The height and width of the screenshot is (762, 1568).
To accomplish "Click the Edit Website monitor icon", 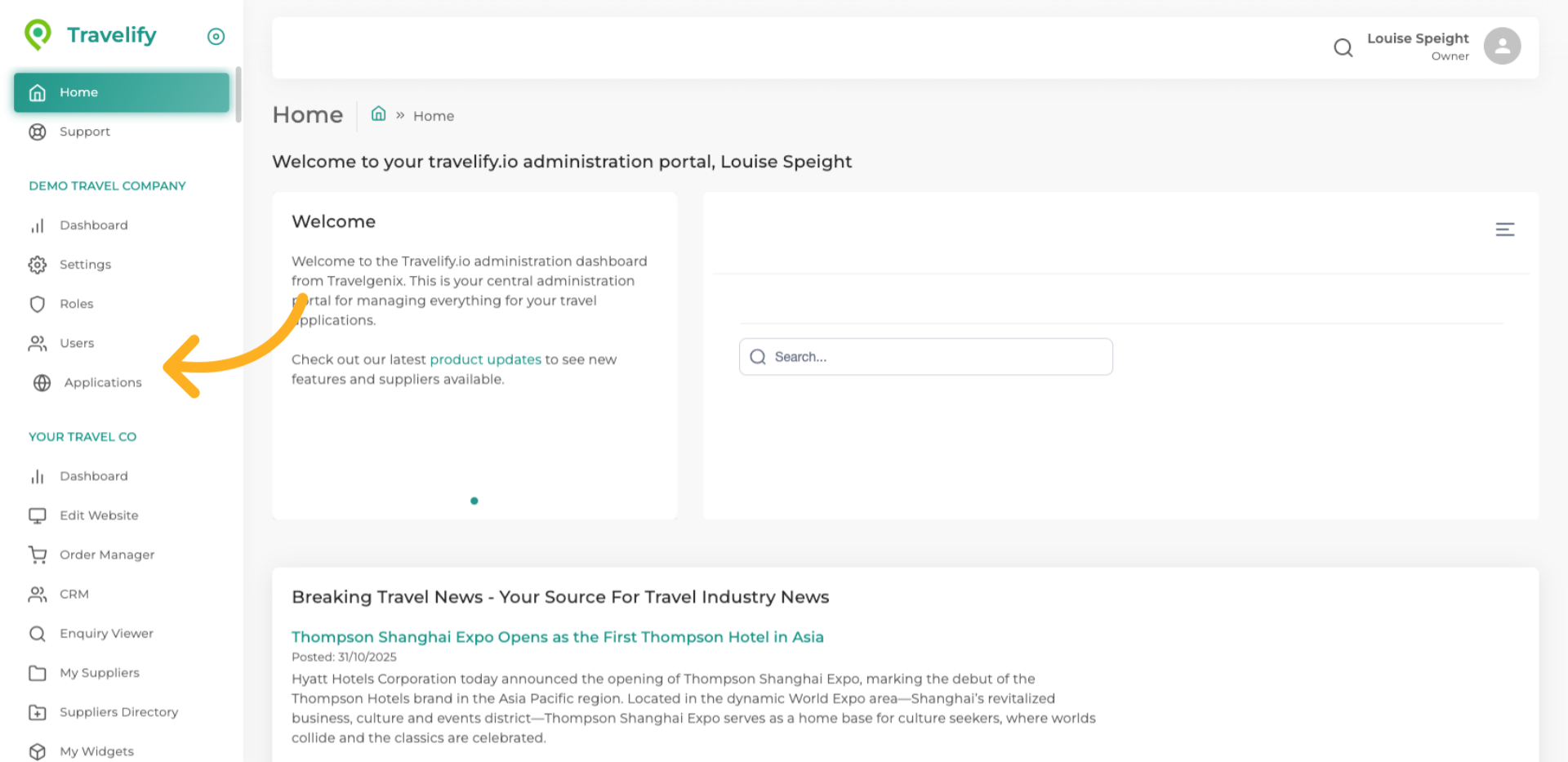I will [38, 515].
